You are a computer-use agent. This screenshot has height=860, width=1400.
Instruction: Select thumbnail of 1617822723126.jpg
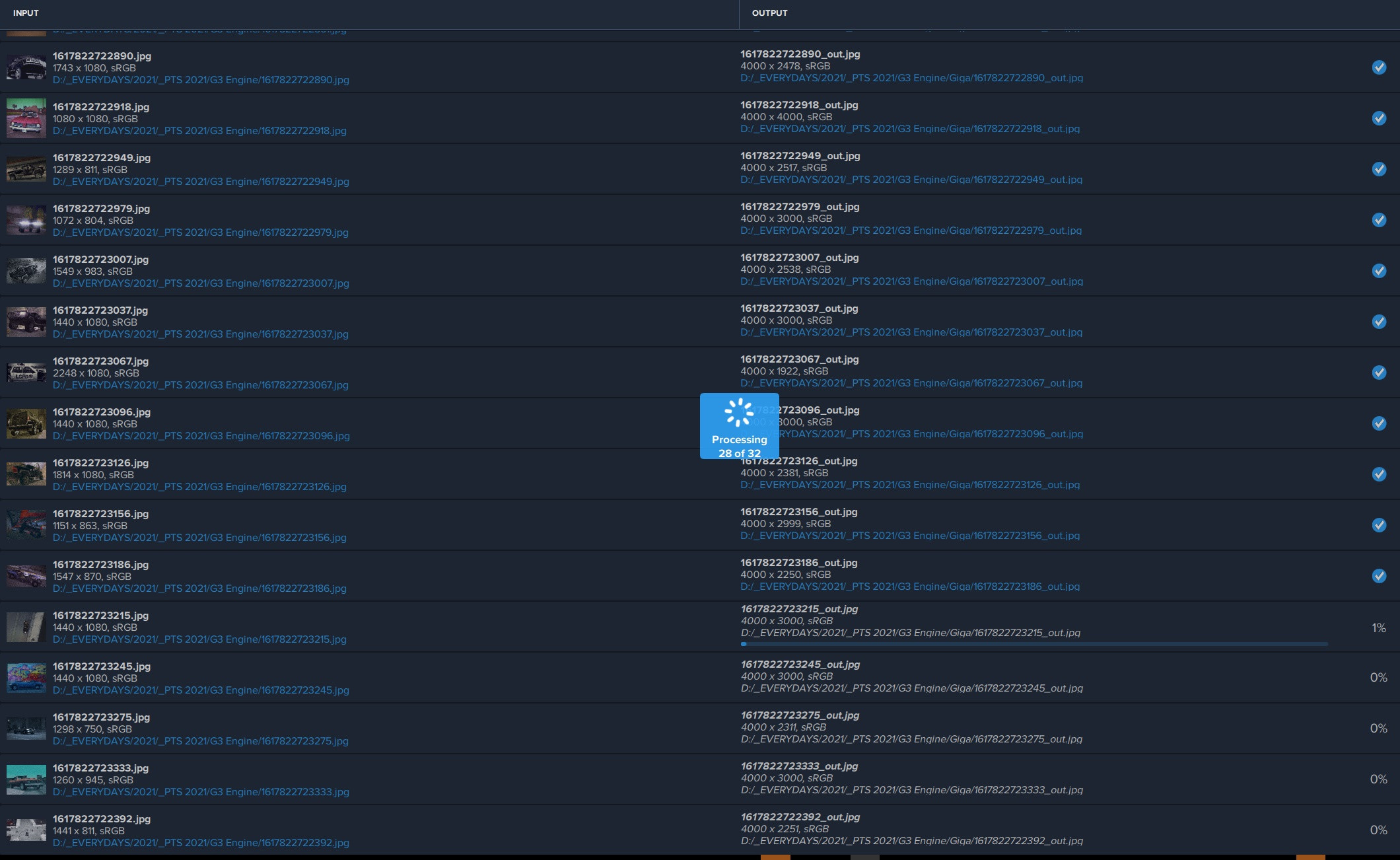(x=26, y=474)
